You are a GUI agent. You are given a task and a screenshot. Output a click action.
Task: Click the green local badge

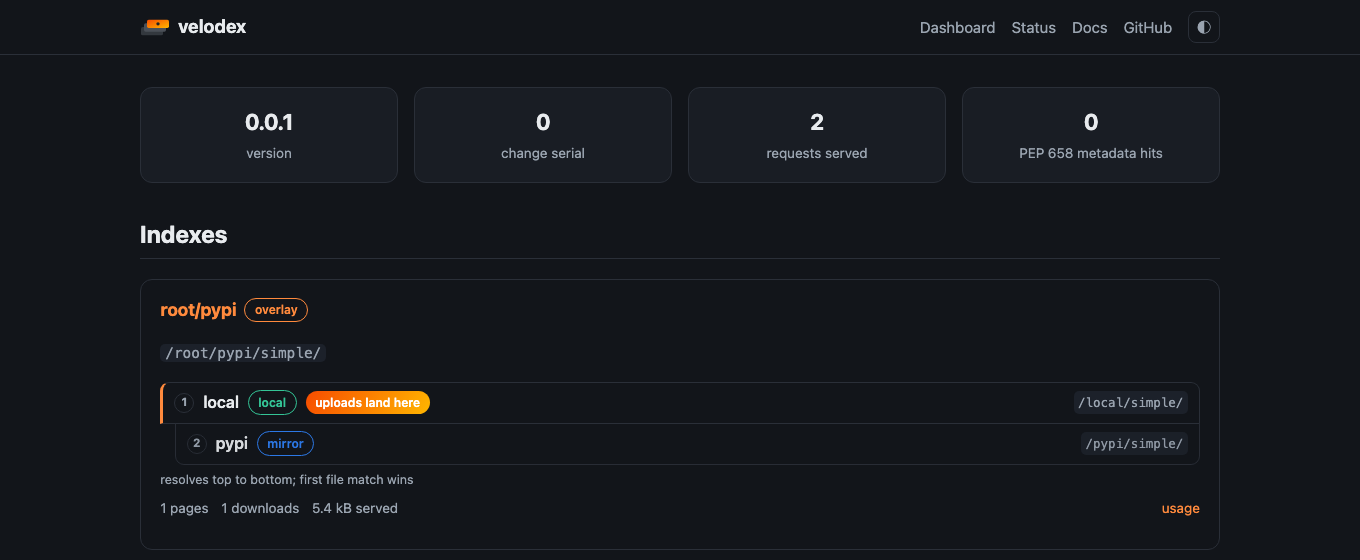pos(272,403)
